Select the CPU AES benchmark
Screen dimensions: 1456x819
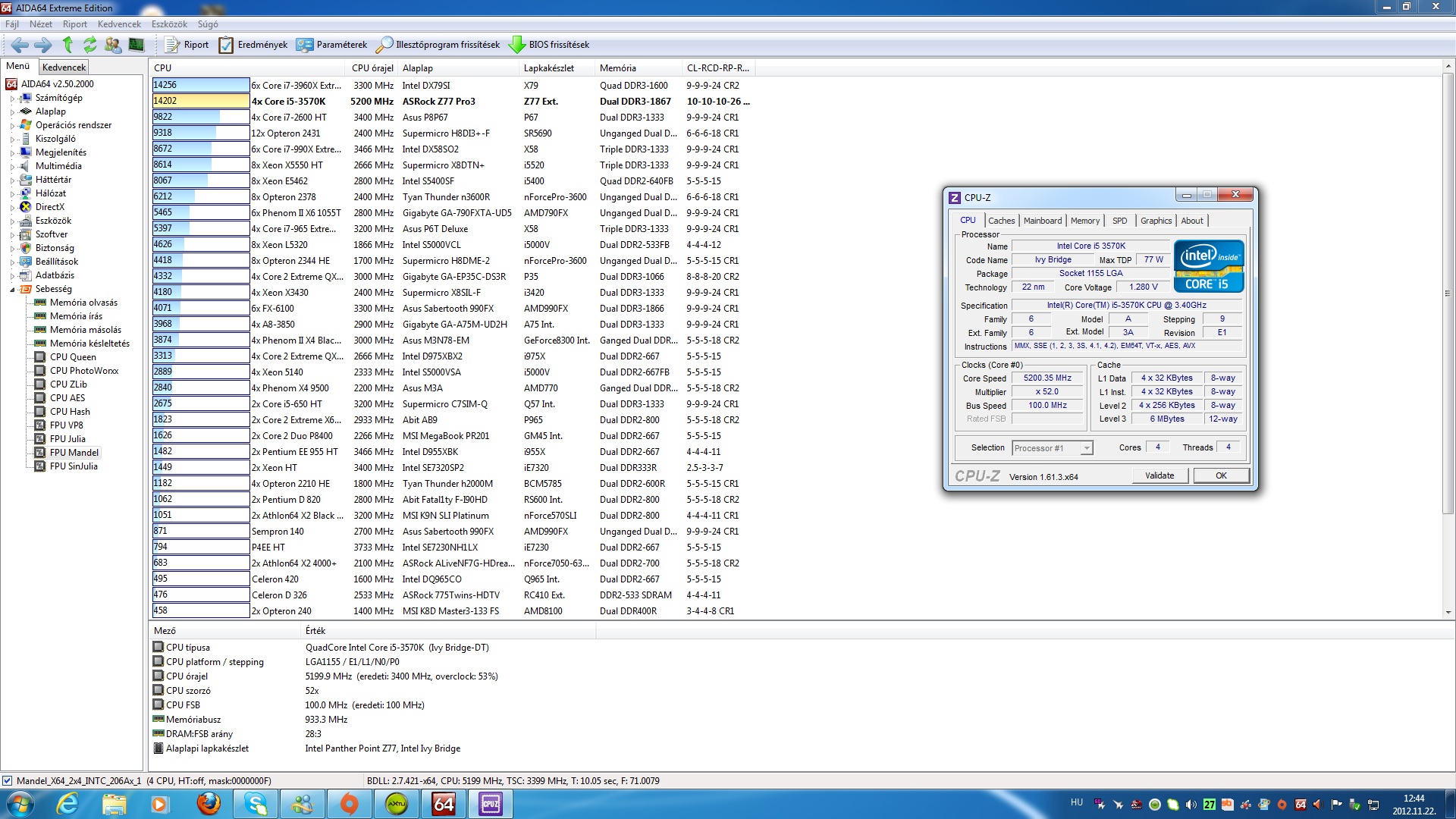(x=67, y=398)
